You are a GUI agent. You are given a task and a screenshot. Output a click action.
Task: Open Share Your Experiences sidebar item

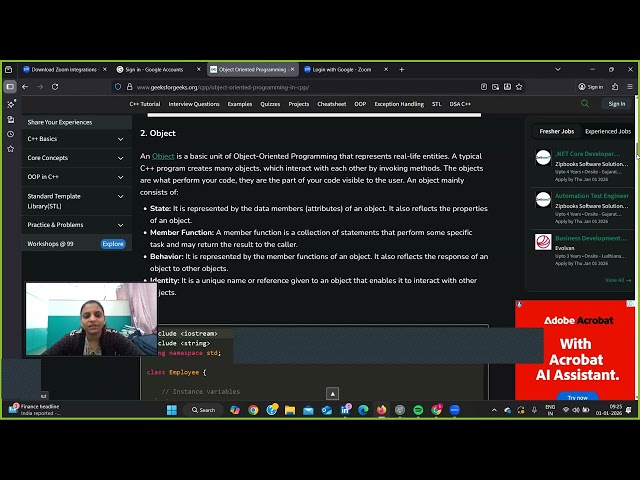[x=76, y=122]
